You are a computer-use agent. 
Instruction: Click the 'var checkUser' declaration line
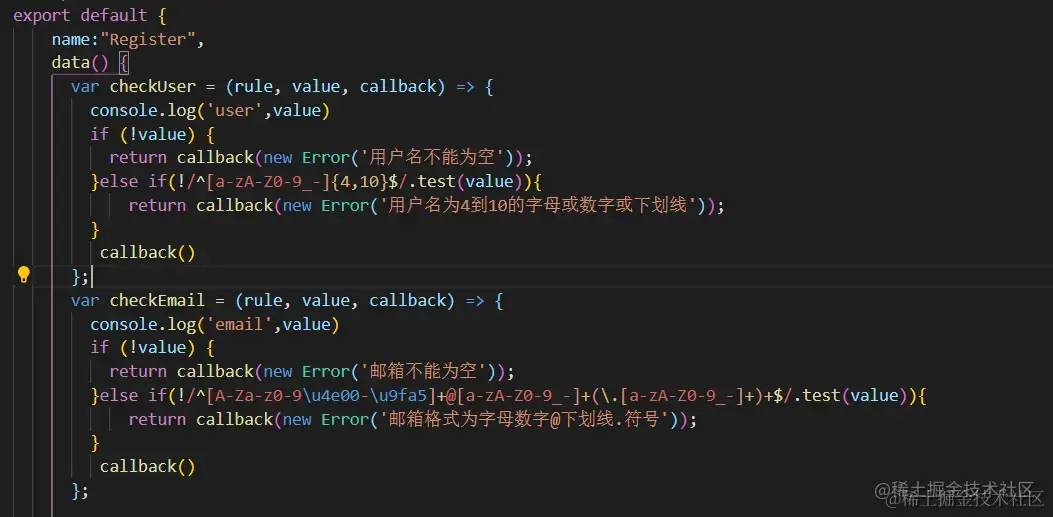[x=282, y=87]
